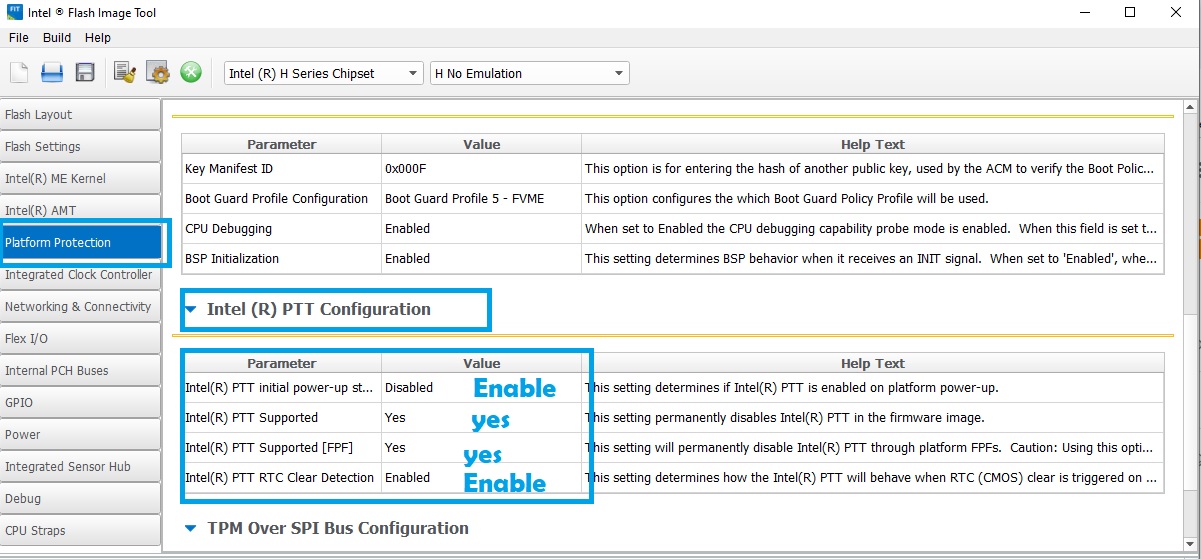Switch to the Flash Layout tab
1201x559 pixels.
point(80,114)
